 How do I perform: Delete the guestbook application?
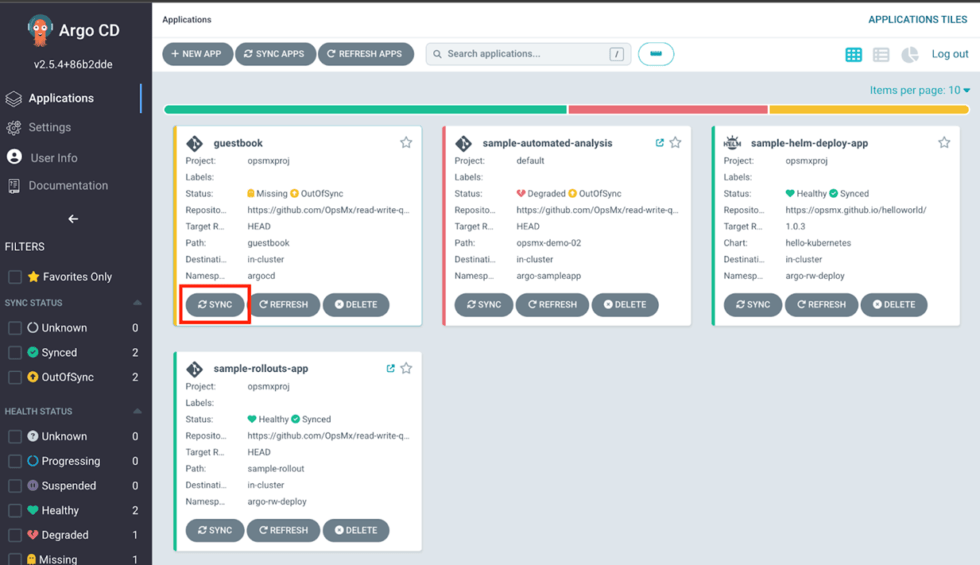tap(356, 304)
